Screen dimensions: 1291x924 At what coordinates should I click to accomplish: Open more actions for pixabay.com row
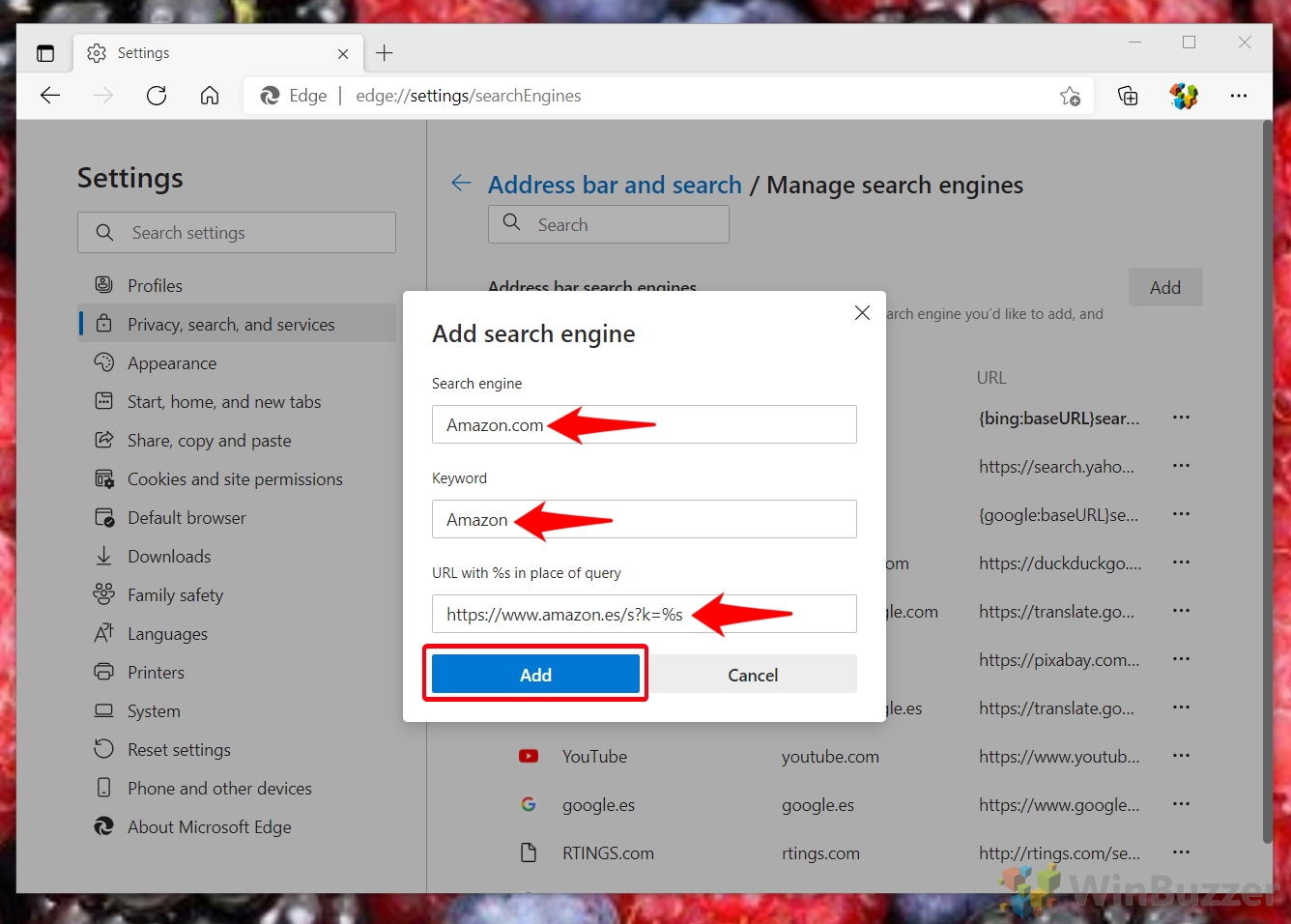1181,659
